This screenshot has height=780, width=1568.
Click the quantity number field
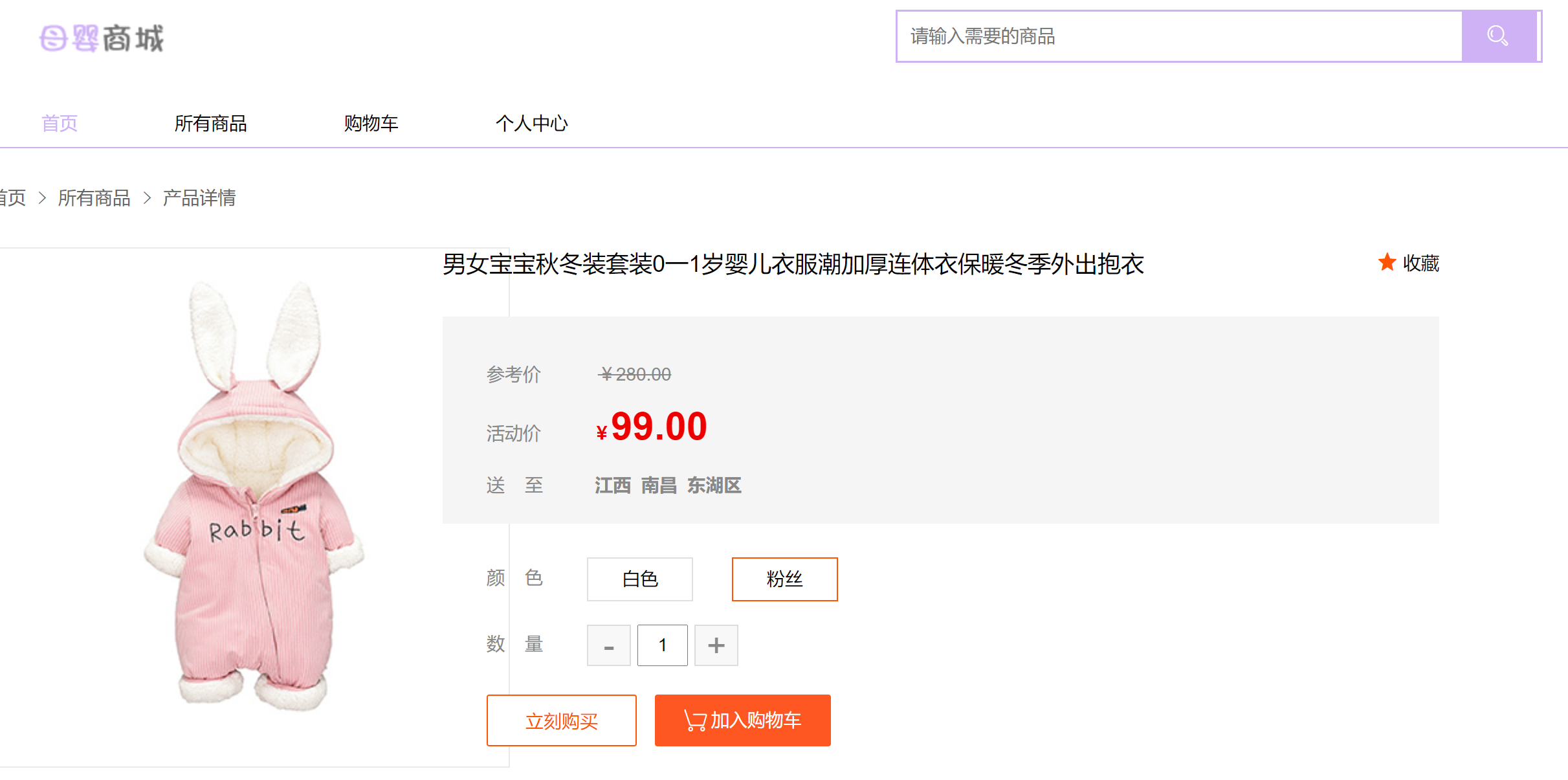(662, 645)
